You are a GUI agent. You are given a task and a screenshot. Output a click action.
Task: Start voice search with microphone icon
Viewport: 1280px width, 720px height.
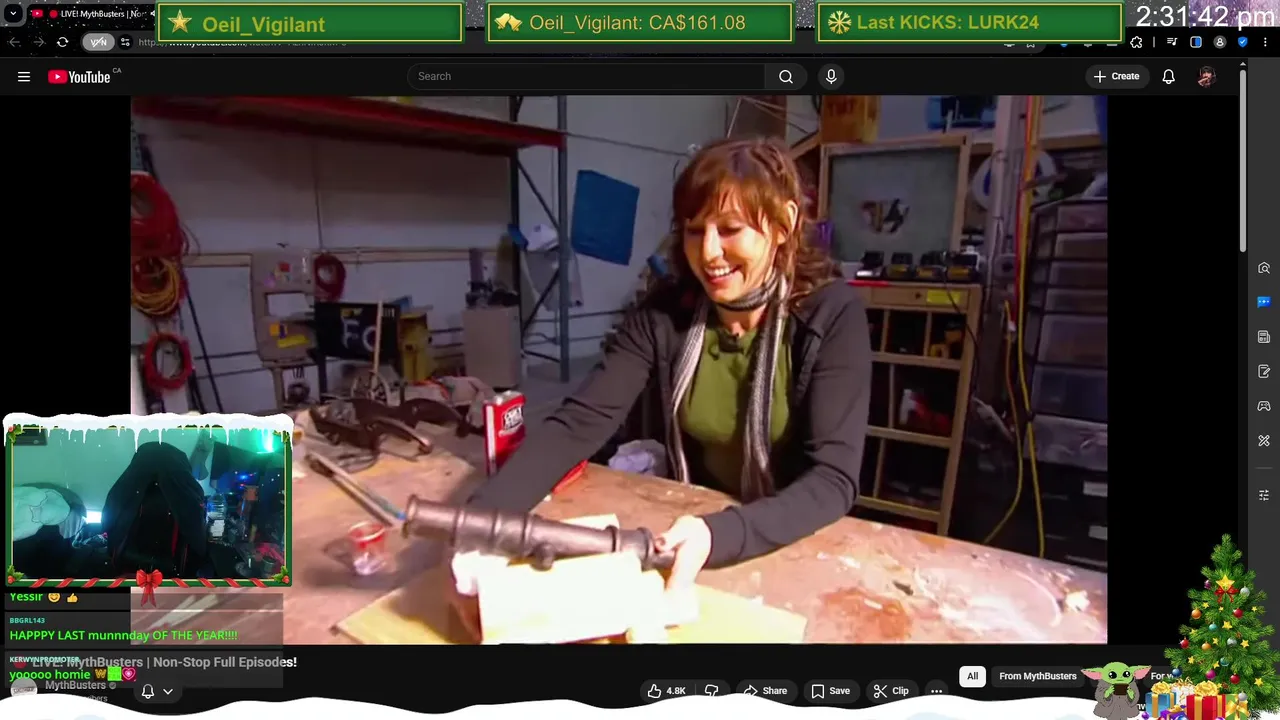(831, 76)
